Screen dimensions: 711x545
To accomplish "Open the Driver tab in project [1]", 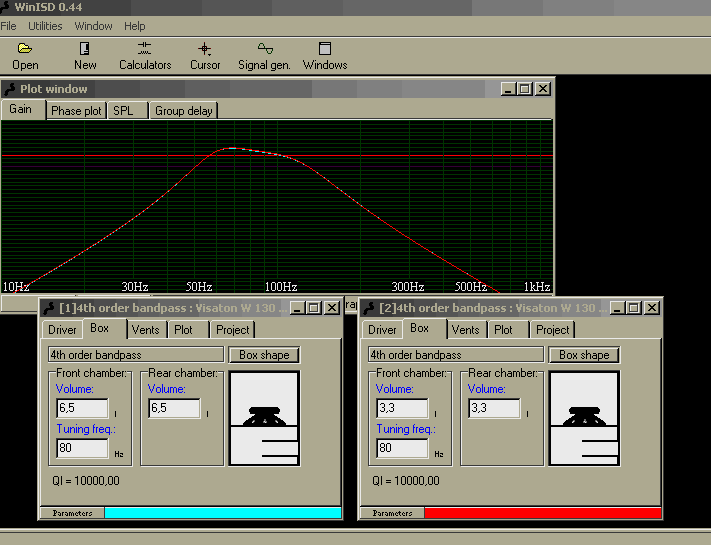I will coord(62,330).
